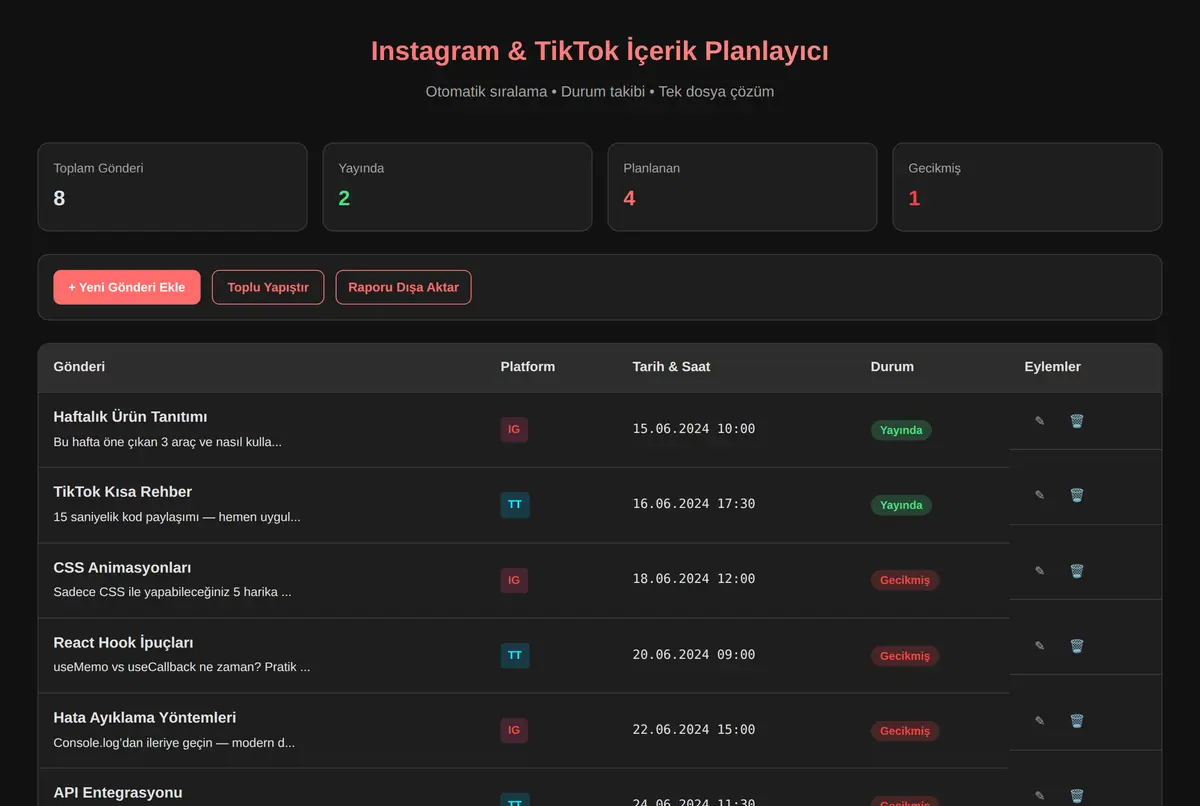
Task: Delete the TikTok Kısa Rehber post
Action: coord(1076,495)
